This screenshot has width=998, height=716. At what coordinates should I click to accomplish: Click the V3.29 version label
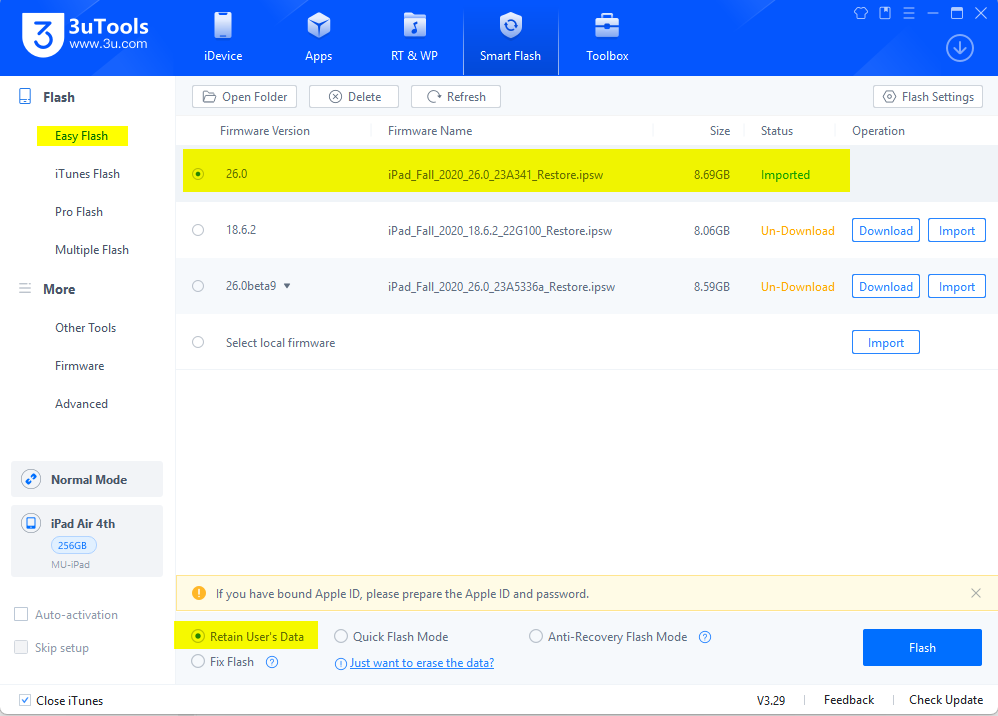pyautogui.click(x=771, y=700)
